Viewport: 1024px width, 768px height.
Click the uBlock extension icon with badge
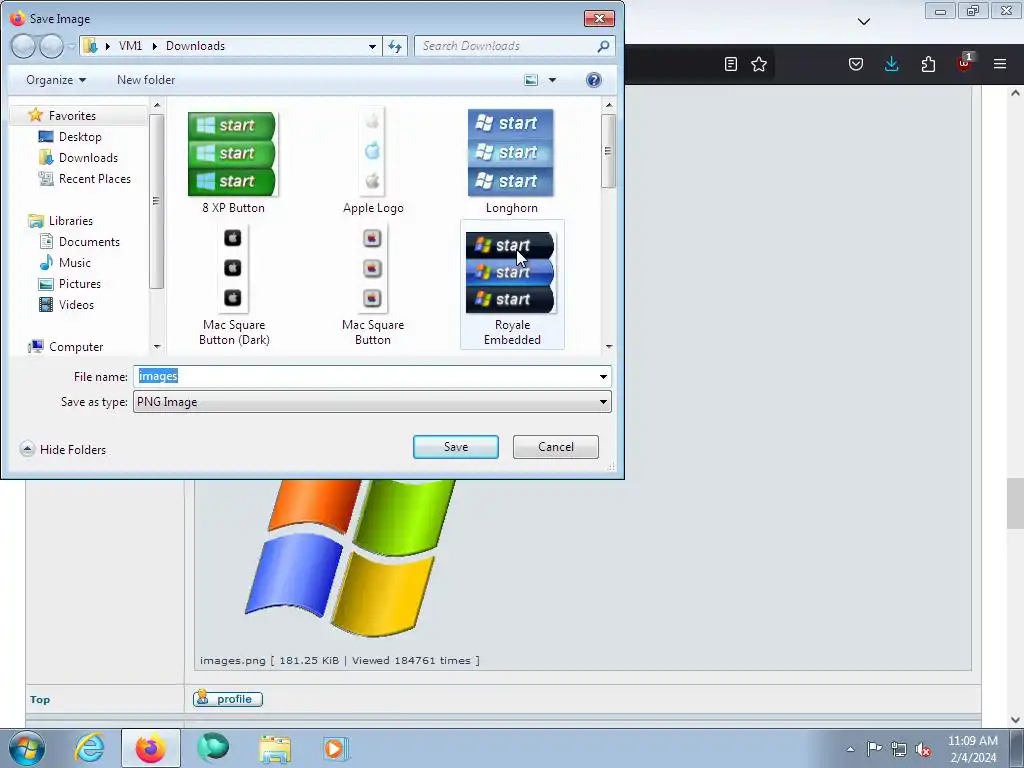click(965, 63)
